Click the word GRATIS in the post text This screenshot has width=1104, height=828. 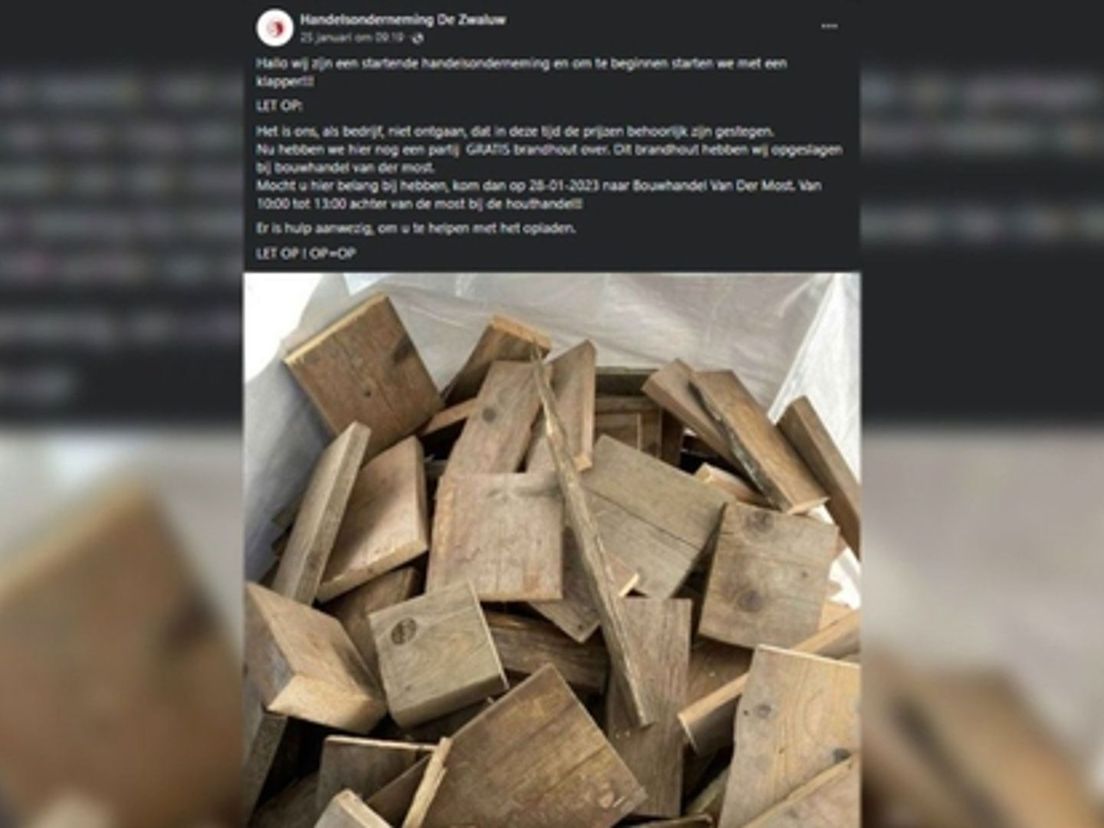tap(487, 150)
